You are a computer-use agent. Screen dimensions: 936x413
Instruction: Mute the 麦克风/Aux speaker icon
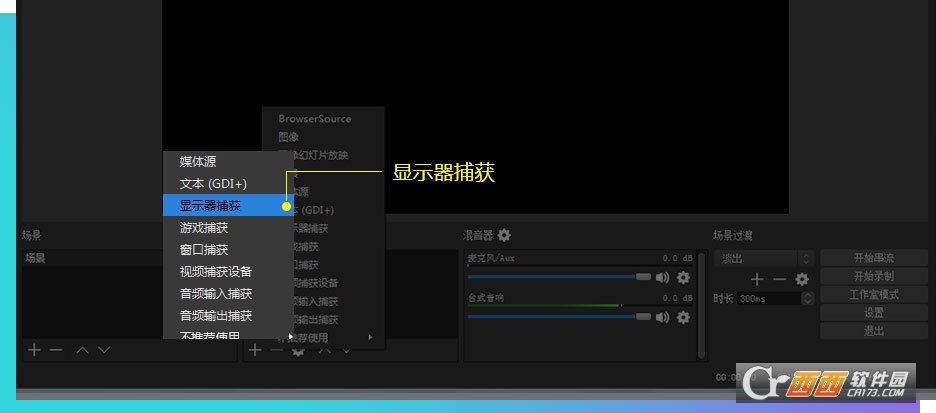tap(662, 277)
